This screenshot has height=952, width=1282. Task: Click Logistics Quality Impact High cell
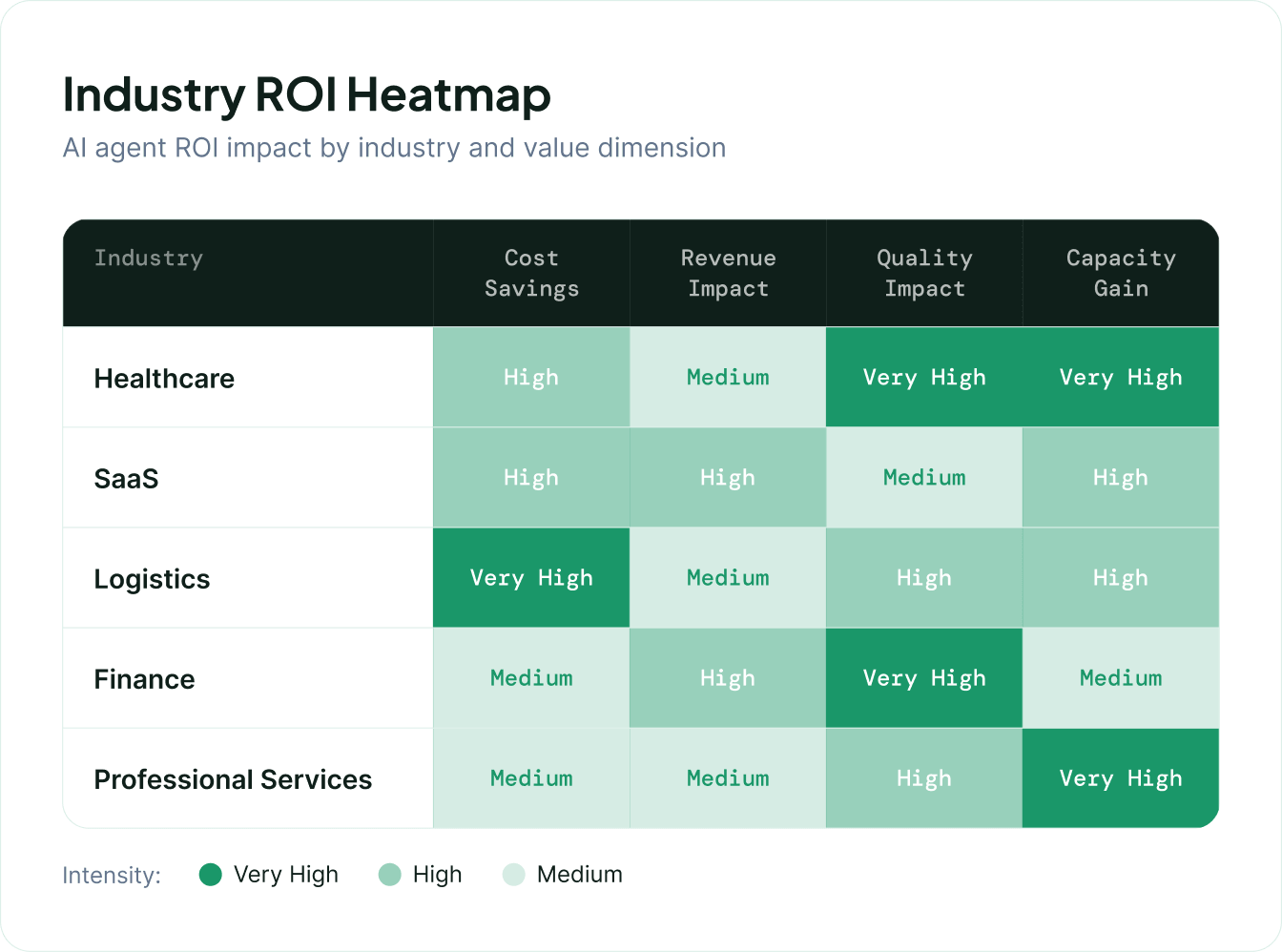(924, 577)
